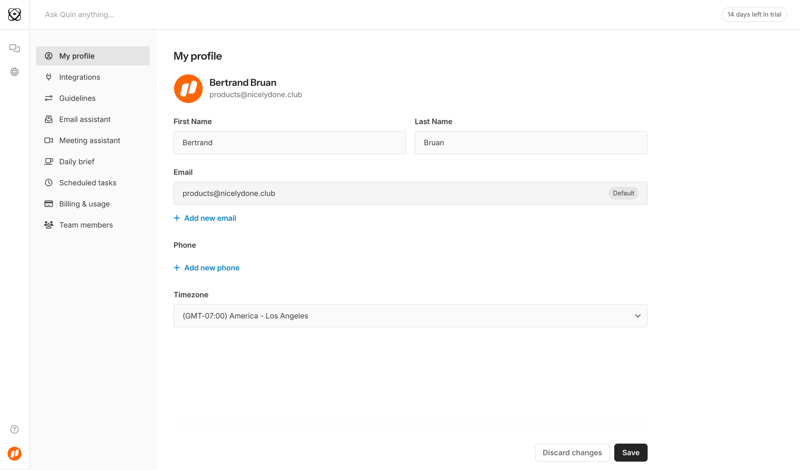Open the help question mark icon
Image resolution: width=800 pixels, height=470 pixels.
(14, 430)
